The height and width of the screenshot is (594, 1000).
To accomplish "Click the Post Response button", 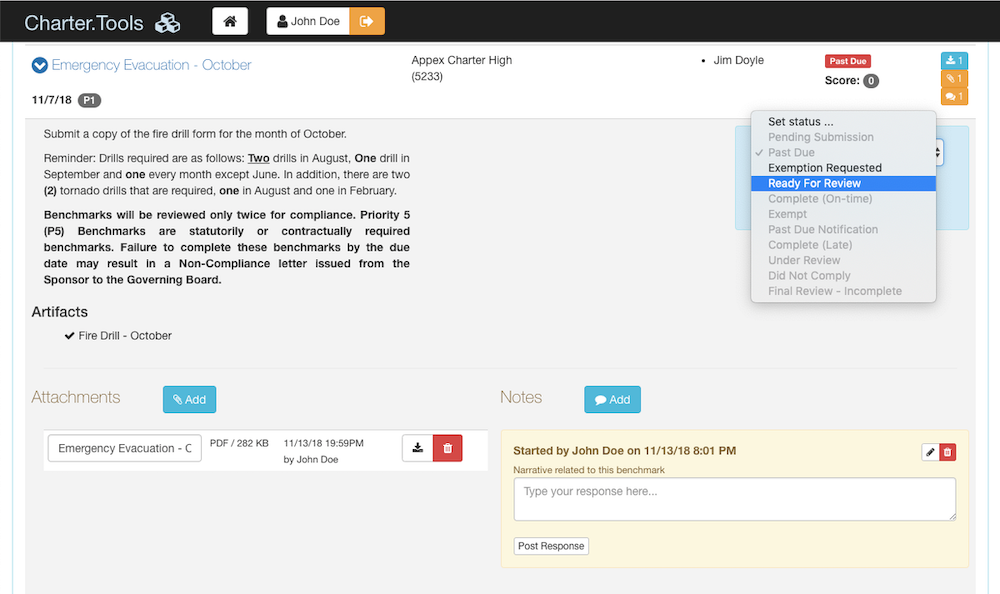I will point(551,546).
